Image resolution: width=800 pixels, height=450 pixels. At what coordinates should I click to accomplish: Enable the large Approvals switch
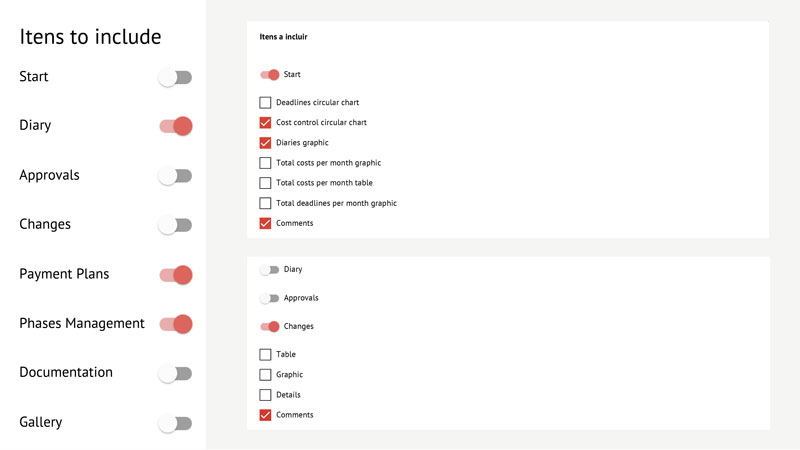point(175,176)
